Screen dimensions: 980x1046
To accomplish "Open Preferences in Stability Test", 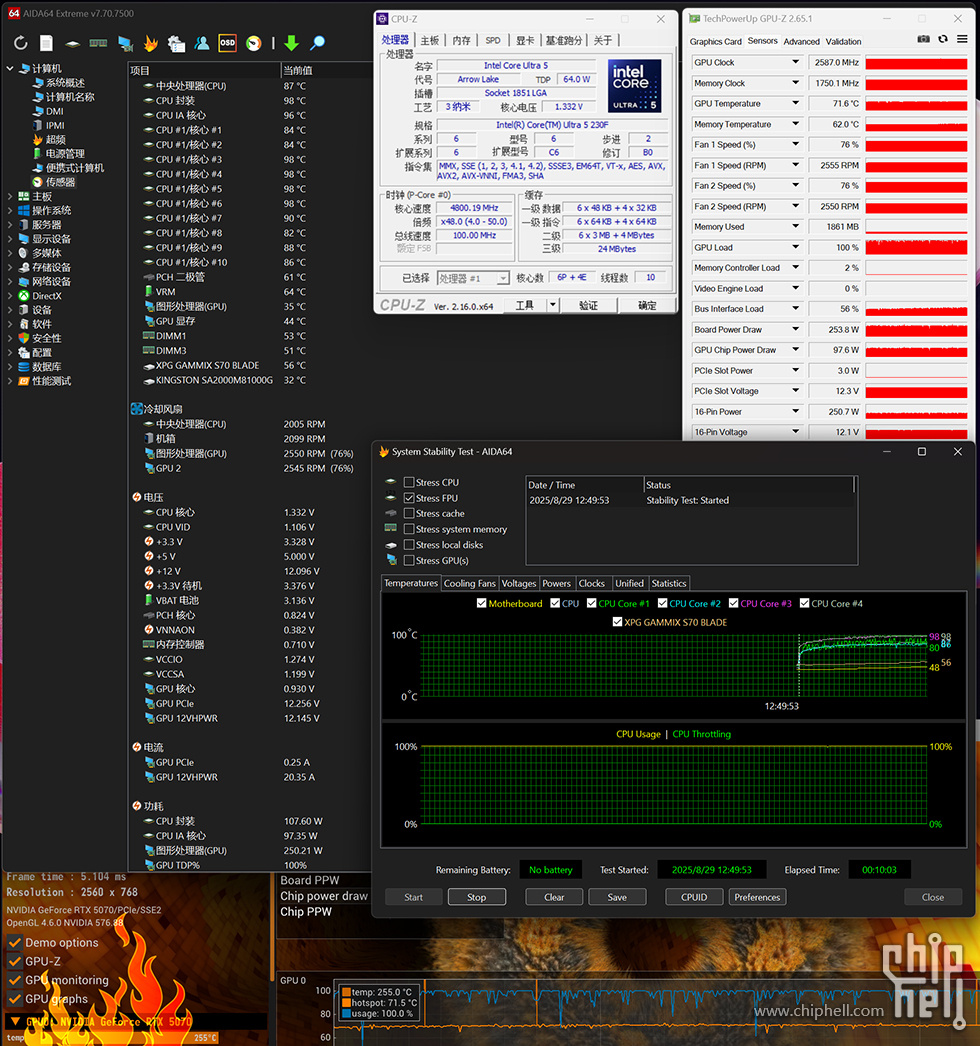I will tap(757, 897).
